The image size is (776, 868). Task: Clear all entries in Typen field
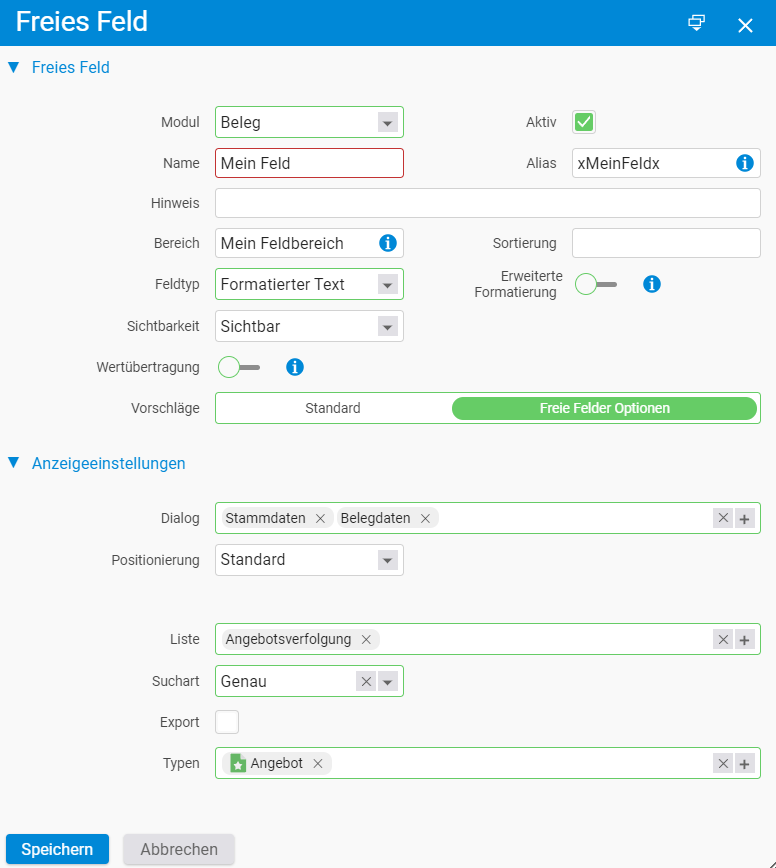pos(723,764)
